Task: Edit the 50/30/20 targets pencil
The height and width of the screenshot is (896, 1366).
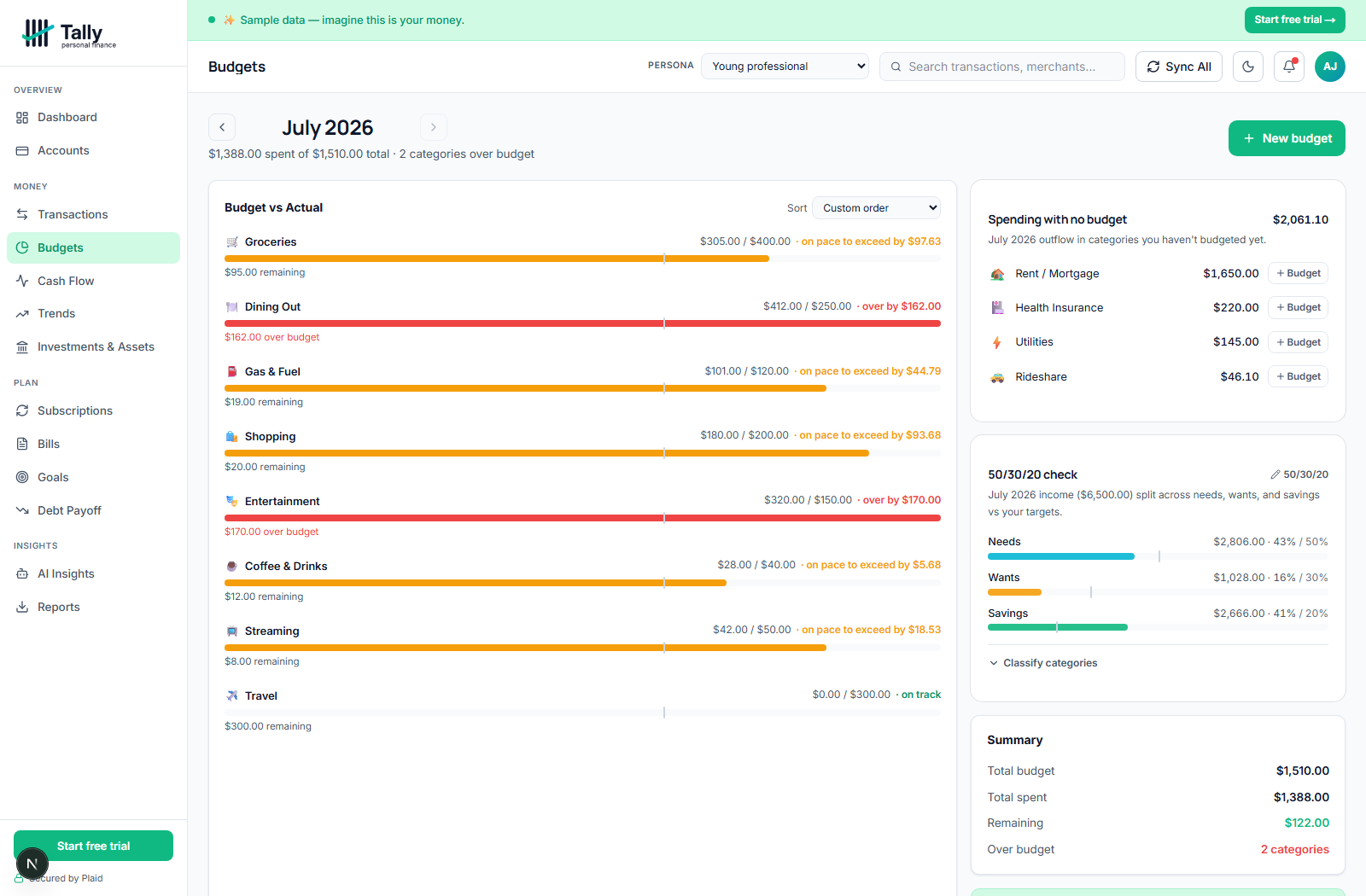Action: coord(1276,474)
